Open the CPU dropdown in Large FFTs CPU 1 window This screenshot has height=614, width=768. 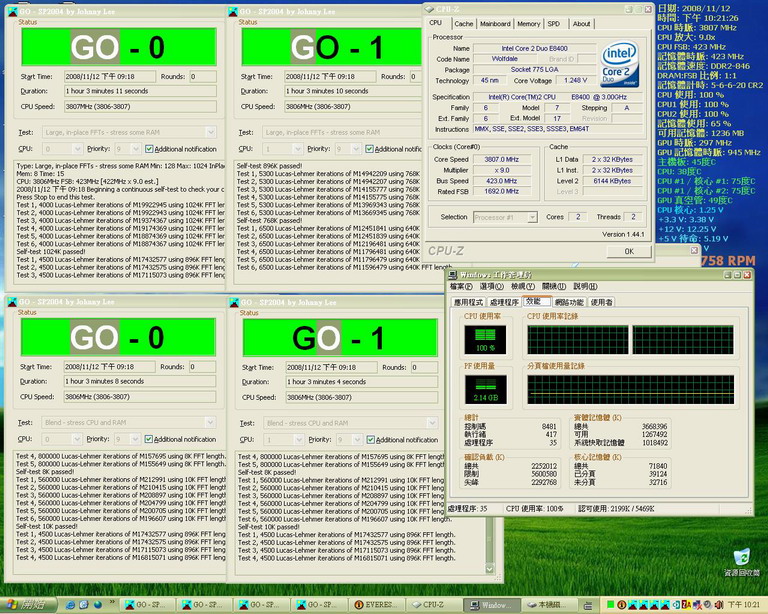(297, 148)
